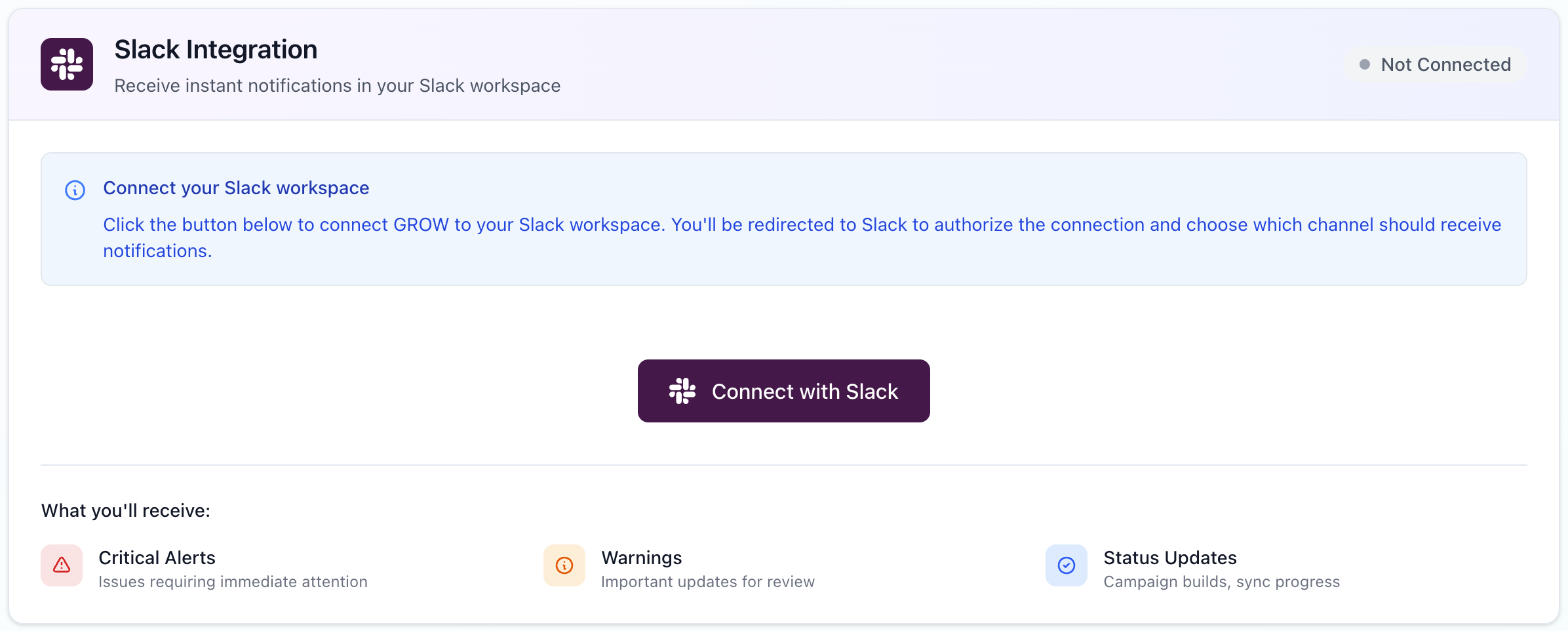The height and width of the screenshot is (631, 1568).
Task: Select the Status Updates label
Action: pos(1169,558)
